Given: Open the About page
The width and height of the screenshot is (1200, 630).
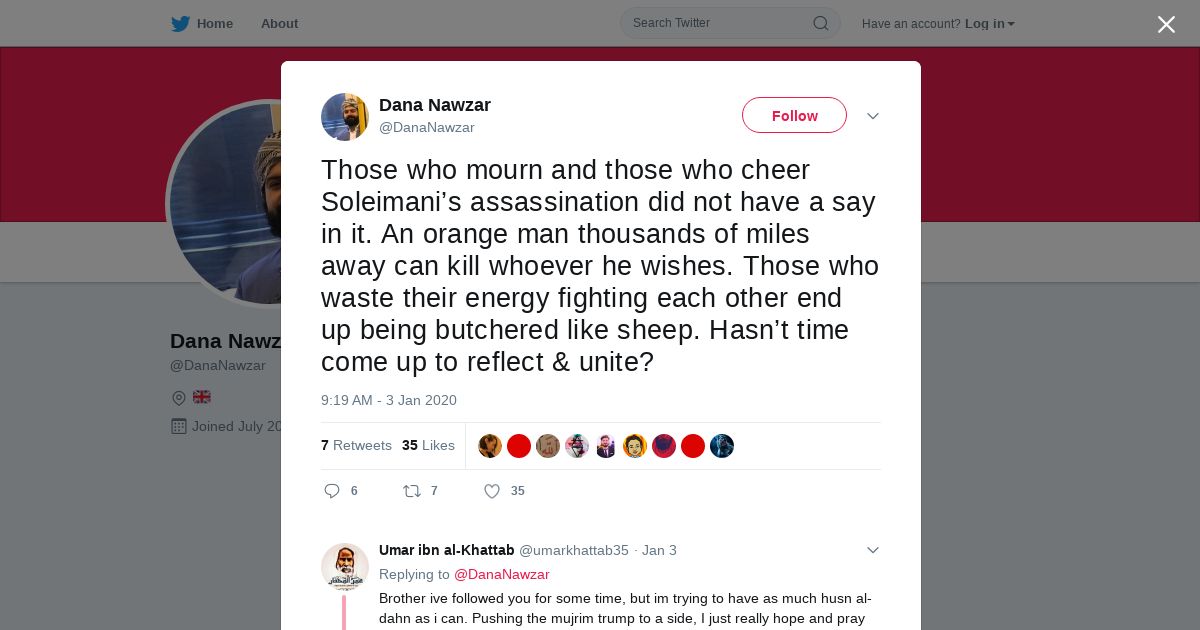Looking at the screenshot, I should [279, 24].
